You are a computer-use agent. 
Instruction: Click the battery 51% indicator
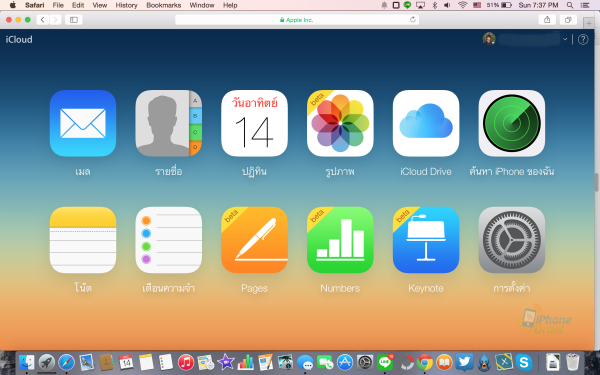499,5
